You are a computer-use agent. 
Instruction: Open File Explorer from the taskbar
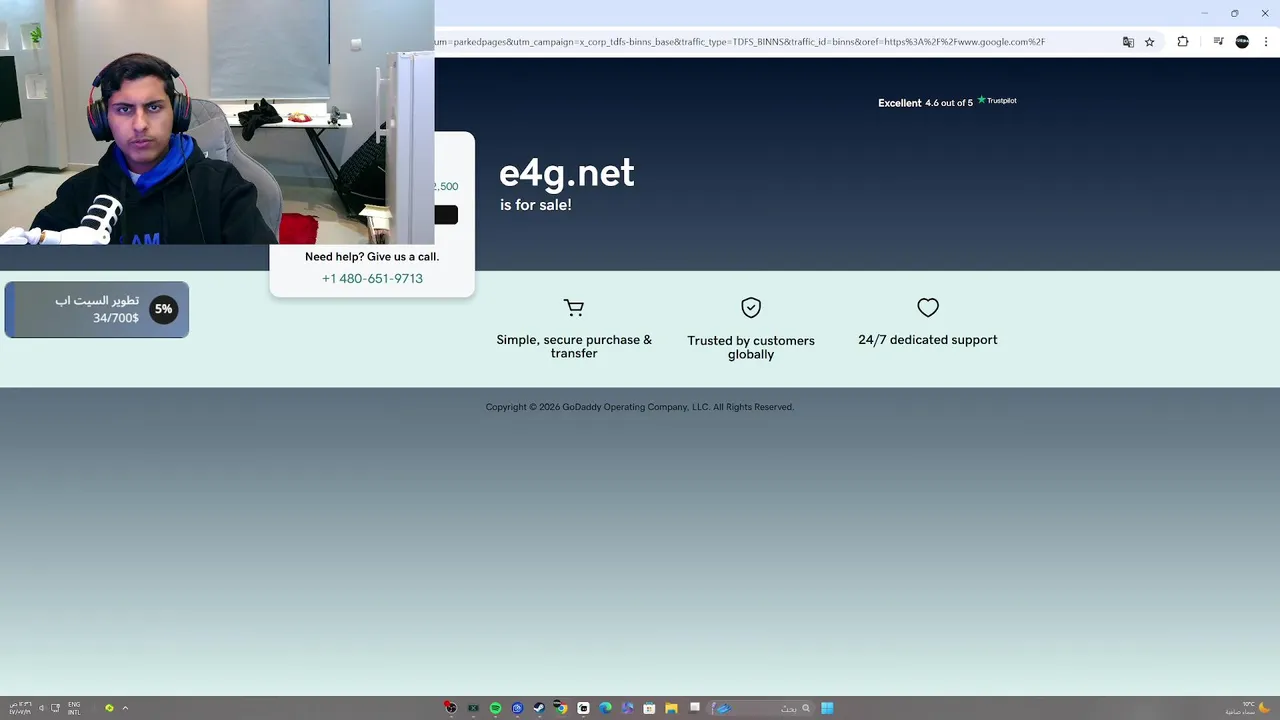pyautogui.click(x=671, y=708)
